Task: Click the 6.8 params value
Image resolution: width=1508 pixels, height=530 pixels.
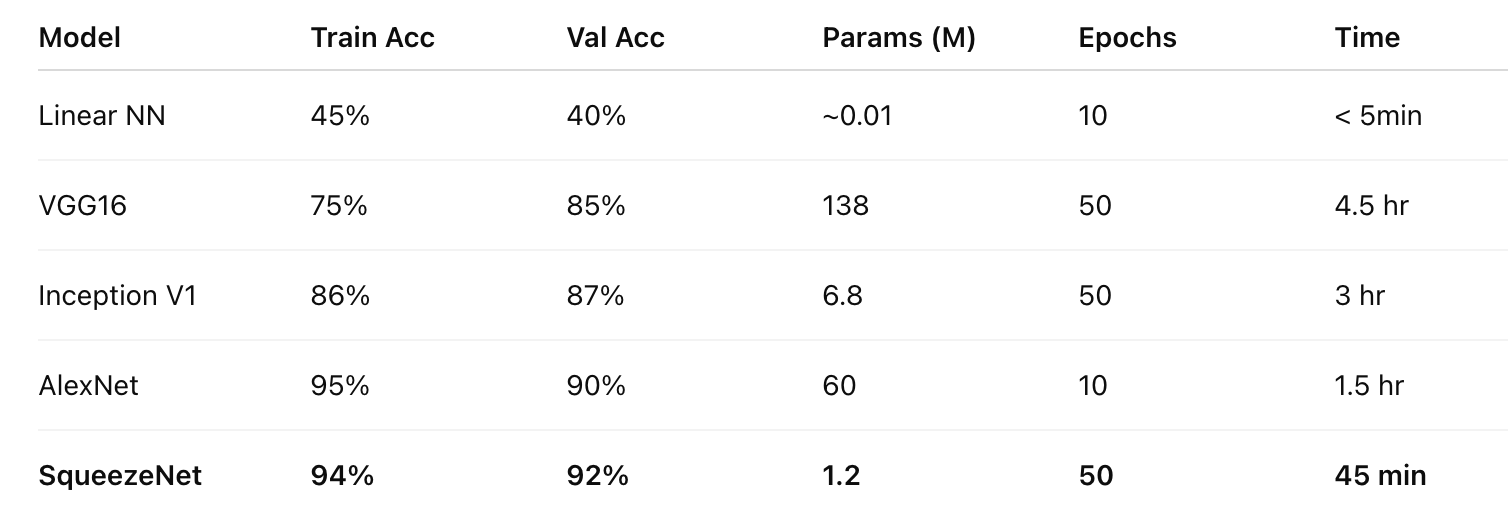Action: tap(842, 296)
